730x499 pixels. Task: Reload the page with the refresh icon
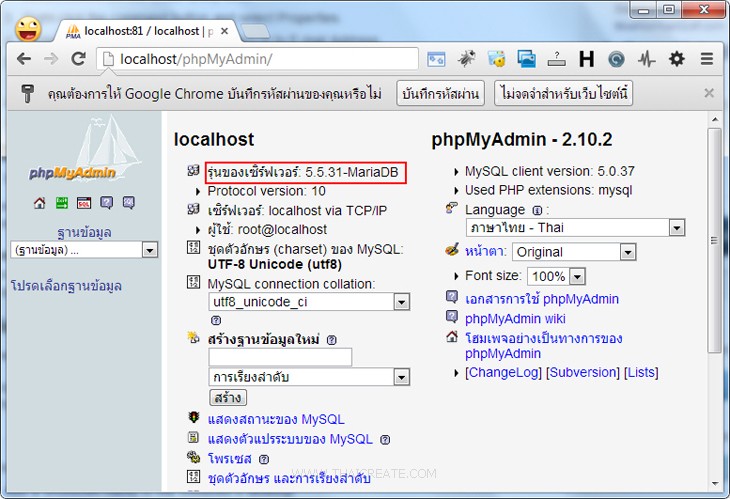78,59
